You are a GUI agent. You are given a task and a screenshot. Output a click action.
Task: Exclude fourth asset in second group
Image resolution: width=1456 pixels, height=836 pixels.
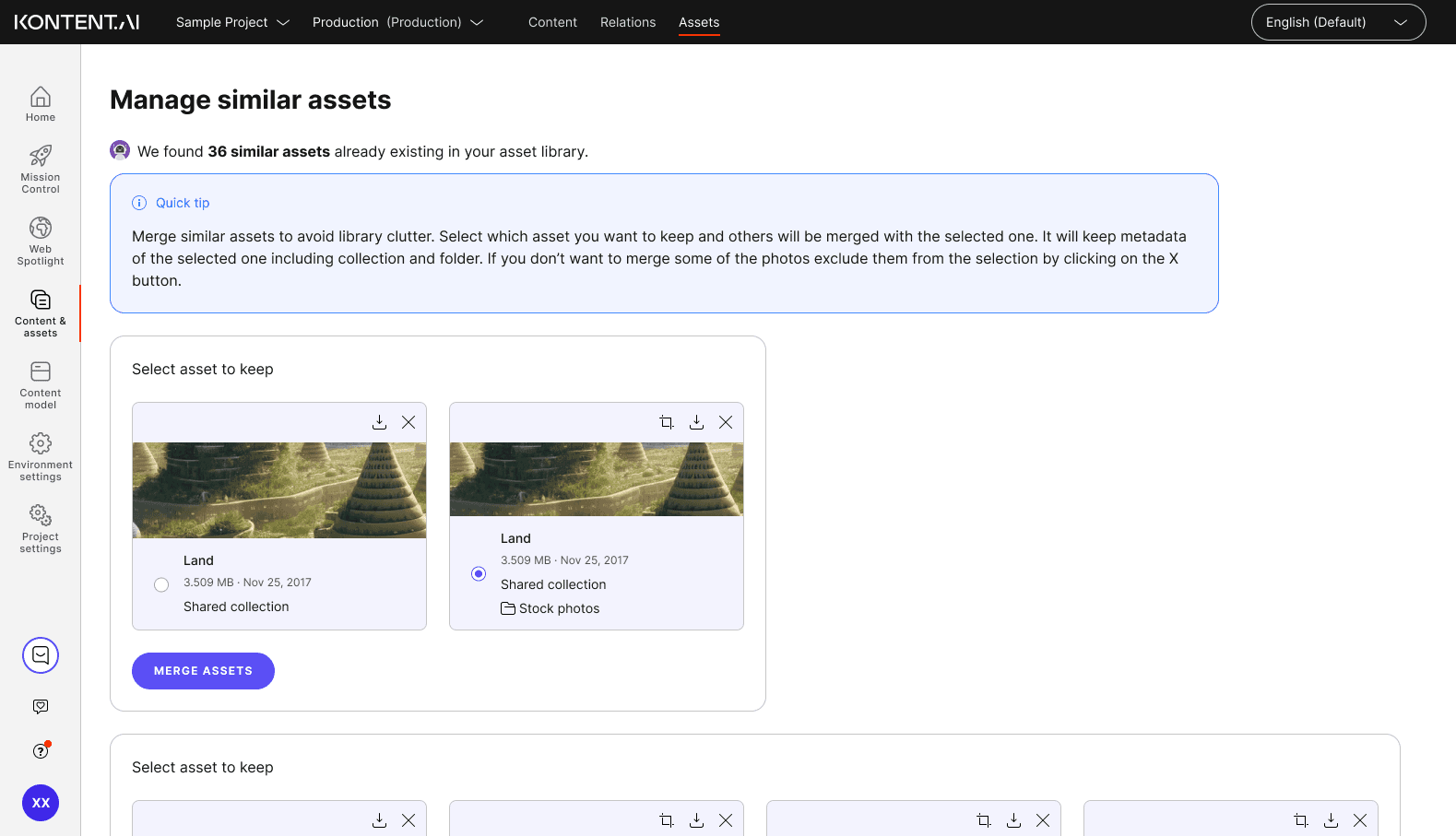click(x=1360, y=820)
